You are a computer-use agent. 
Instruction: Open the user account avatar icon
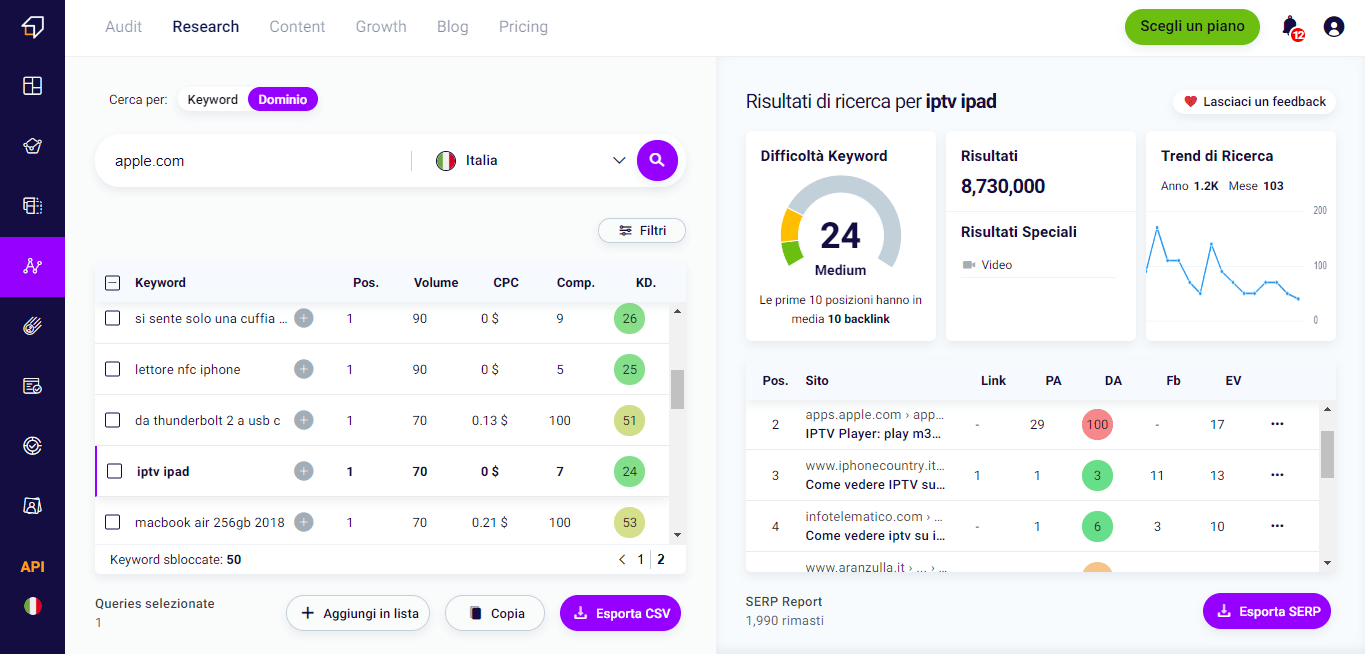pos(1333,27)
